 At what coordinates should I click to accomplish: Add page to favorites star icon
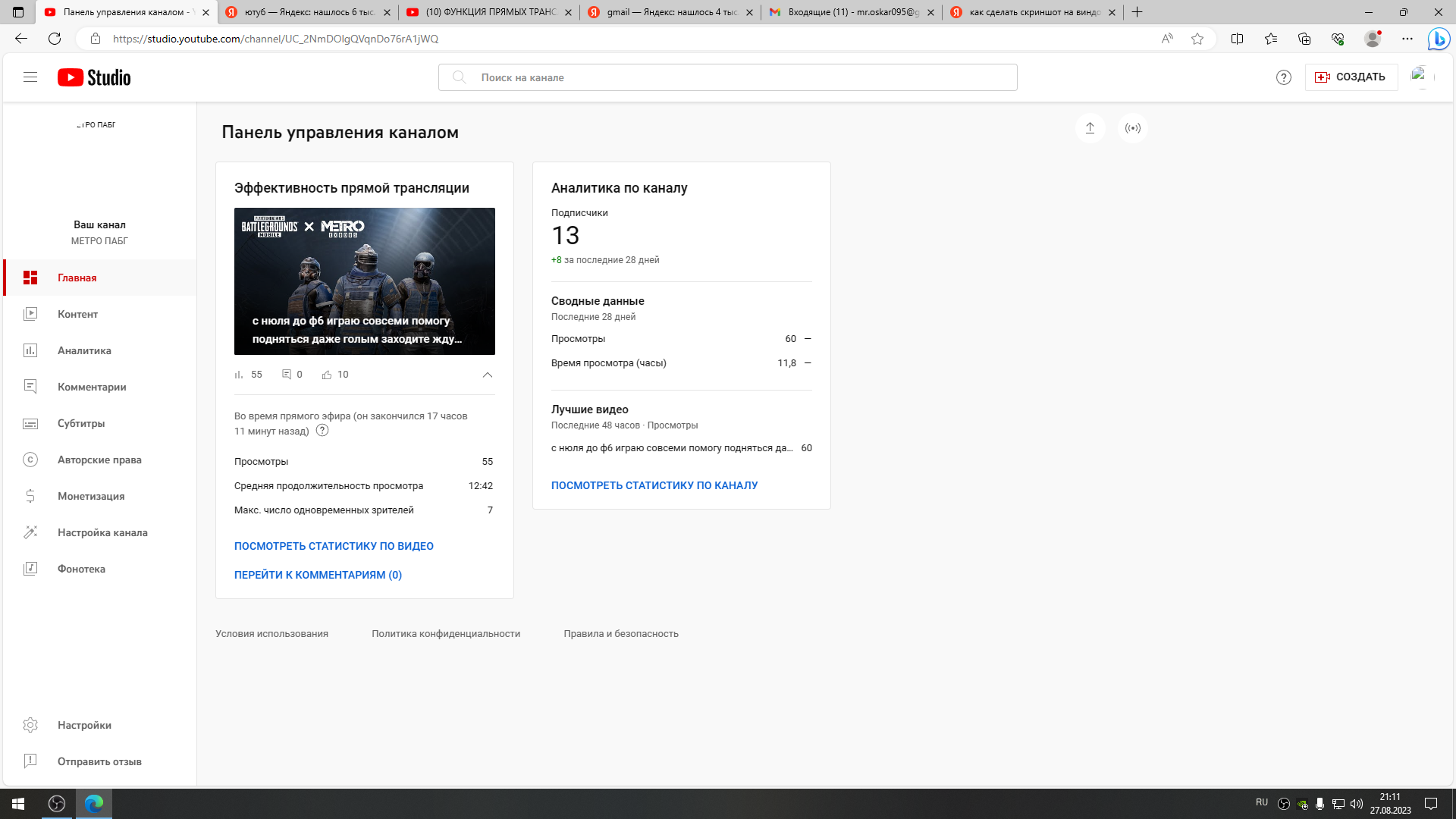click(1197, 39)
